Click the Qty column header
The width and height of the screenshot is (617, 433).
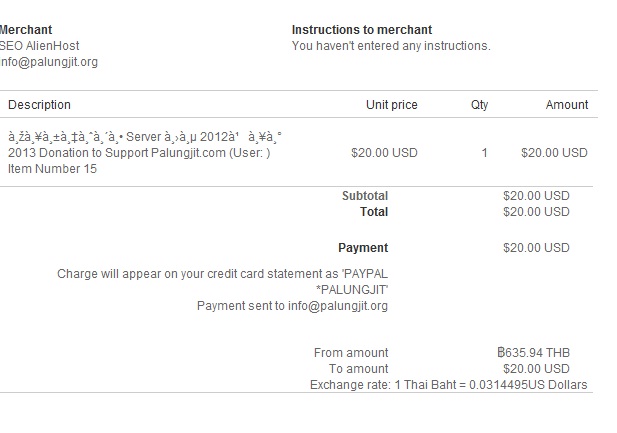coord(479,105)
